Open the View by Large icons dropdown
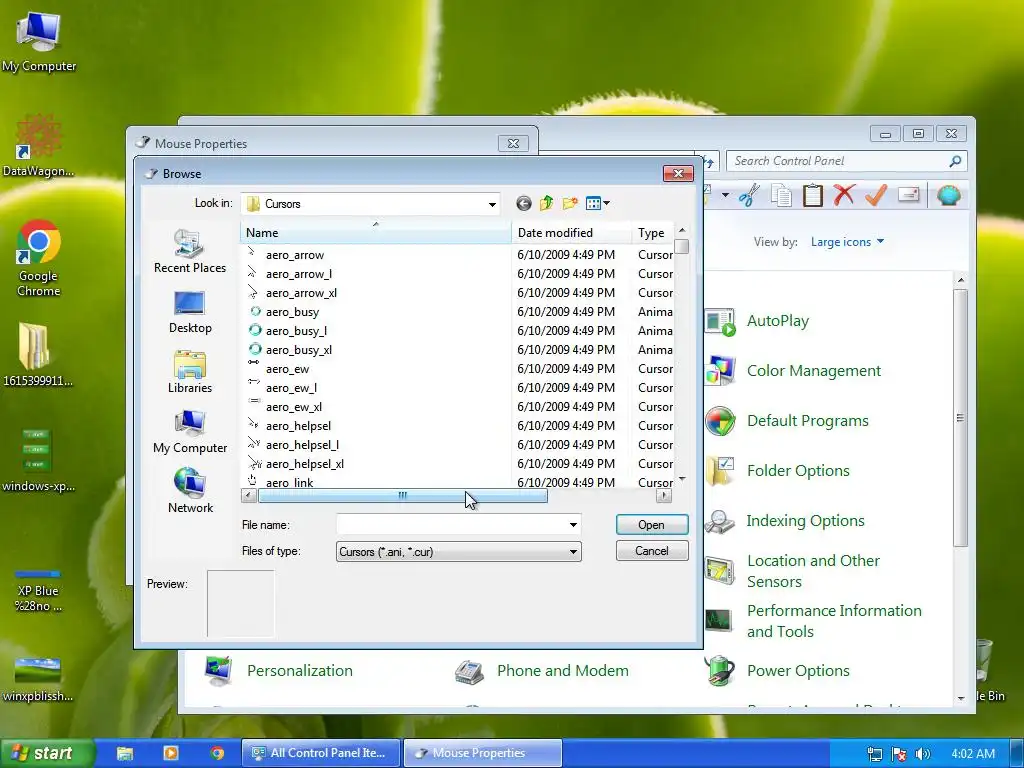The width and height of the screenshot is (1024, 768). point(847,242)
